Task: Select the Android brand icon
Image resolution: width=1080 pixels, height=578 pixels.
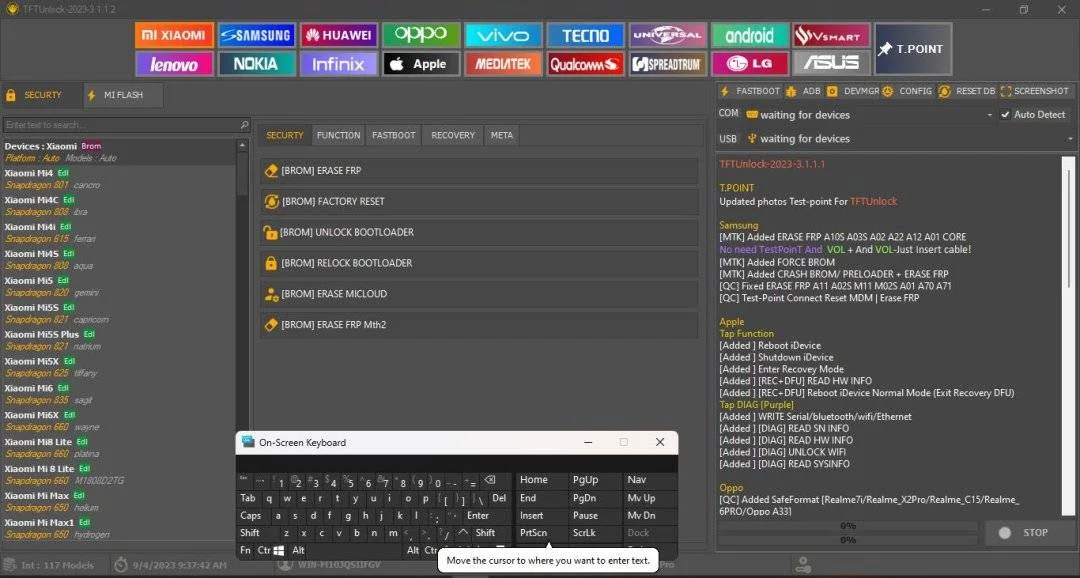Action: coord(749,35)
